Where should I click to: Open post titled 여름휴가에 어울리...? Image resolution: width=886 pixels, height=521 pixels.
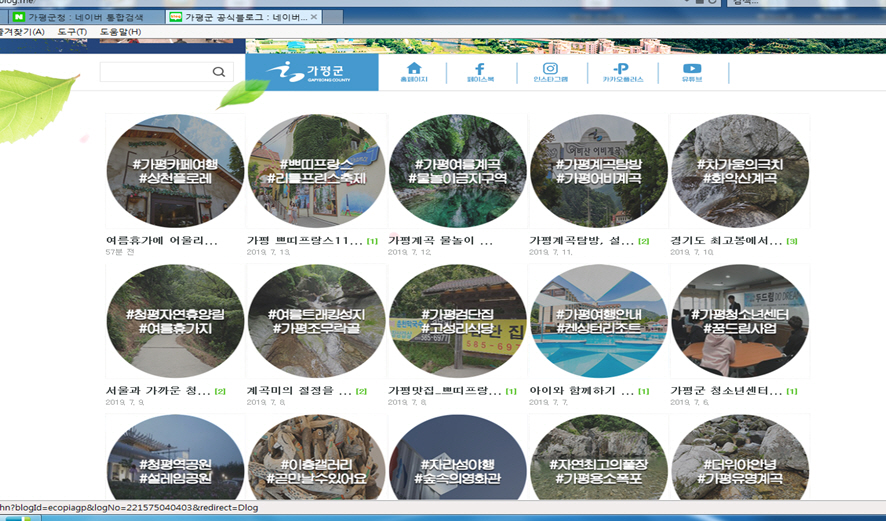[162, 241]
